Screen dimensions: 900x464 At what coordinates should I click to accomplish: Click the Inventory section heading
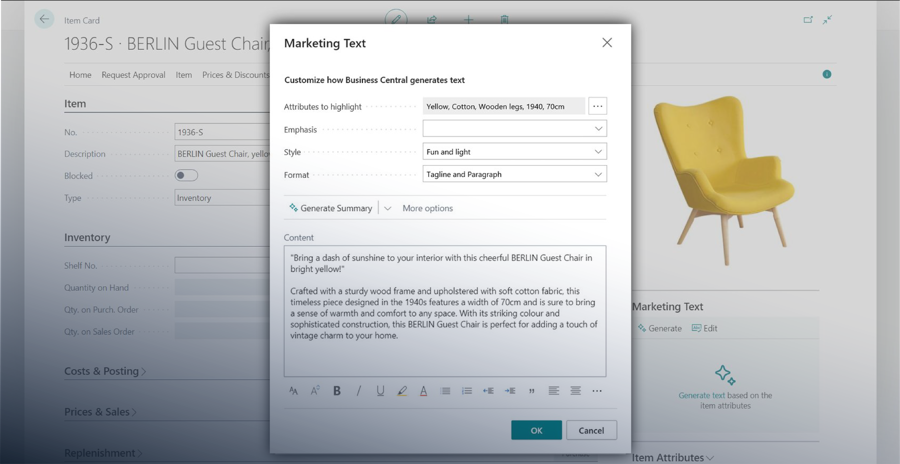(87, 237)
